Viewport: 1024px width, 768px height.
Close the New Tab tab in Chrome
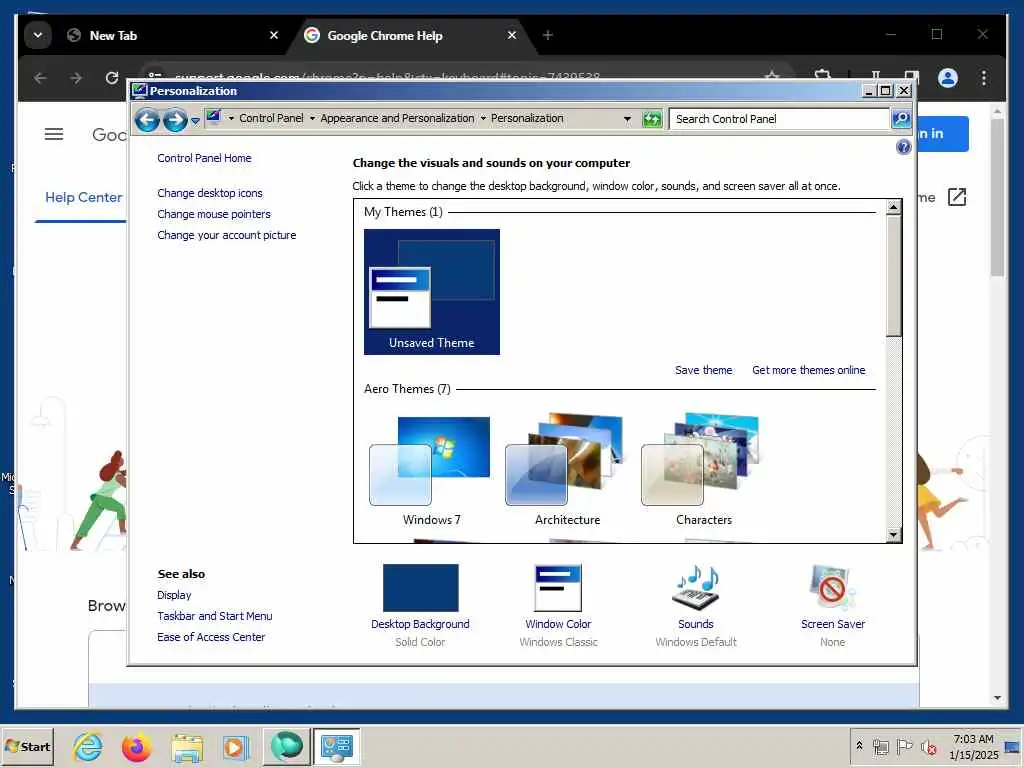pyautogui.click(x=274, y=35)
